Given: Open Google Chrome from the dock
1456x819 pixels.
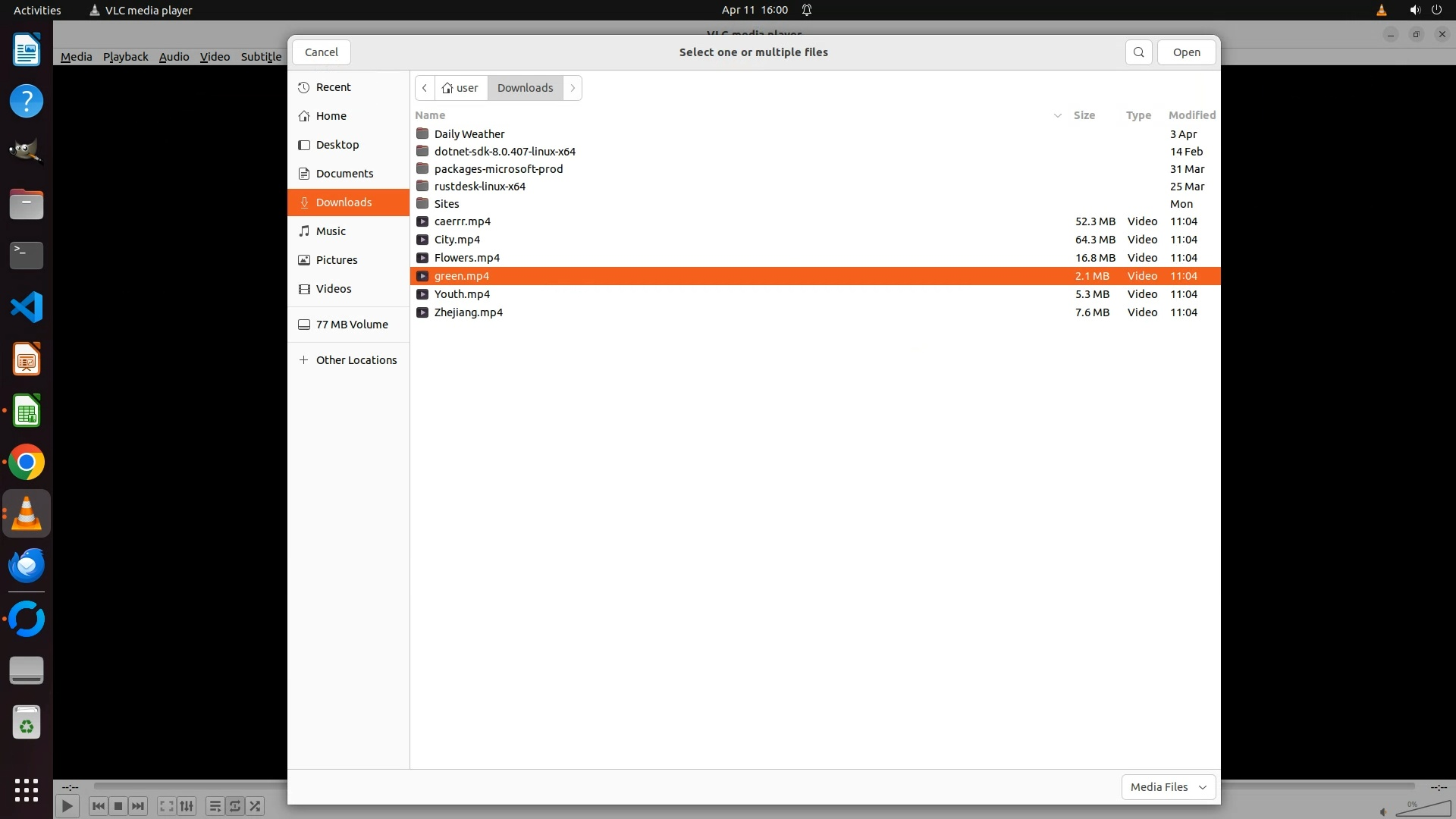Looking at the screenshot, I should tap(27, 463).
